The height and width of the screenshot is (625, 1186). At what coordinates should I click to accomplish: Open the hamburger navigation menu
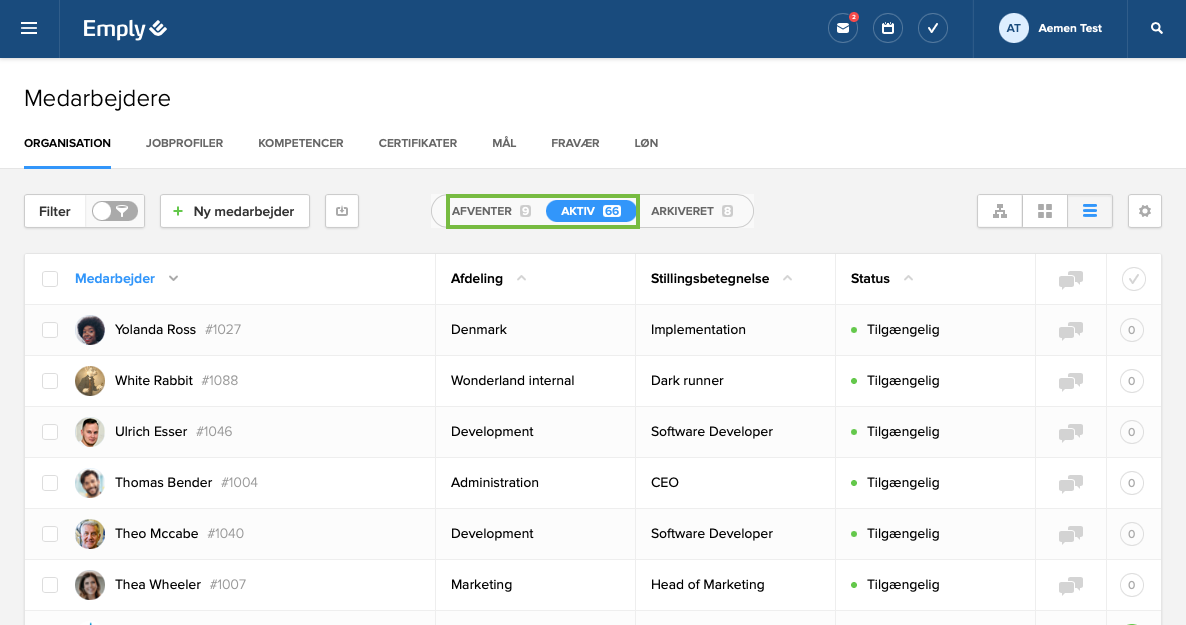coord(29,28)
